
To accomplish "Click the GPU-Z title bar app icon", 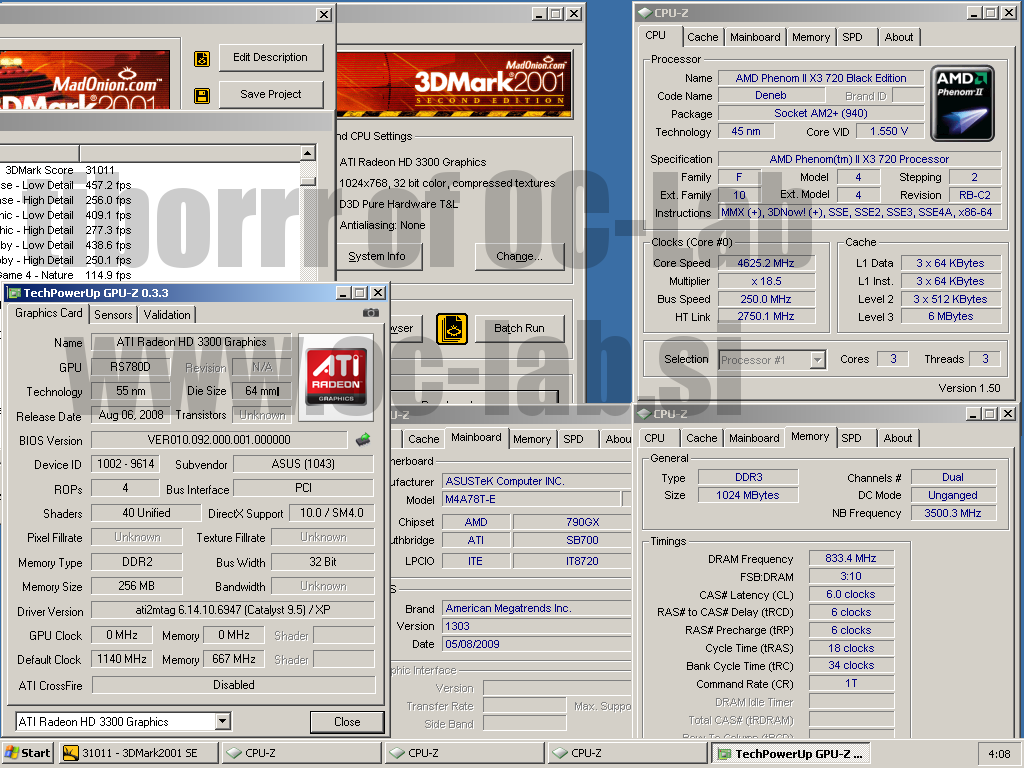I will 14,293.
